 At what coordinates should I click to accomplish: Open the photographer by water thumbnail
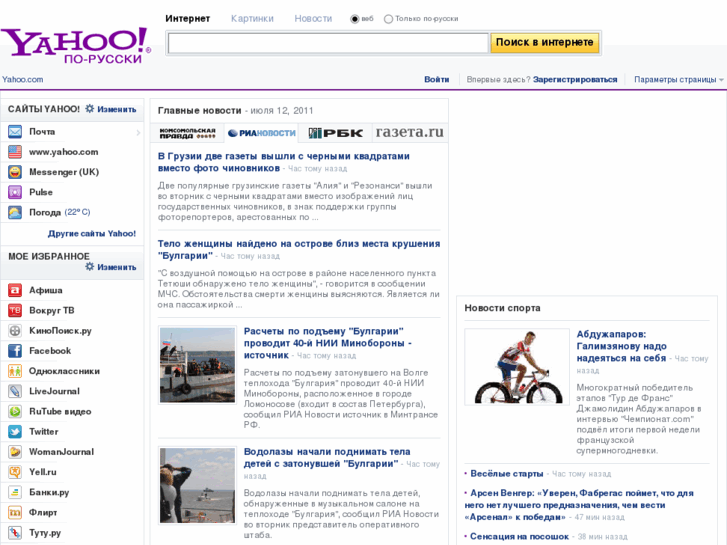coord(198,485)
